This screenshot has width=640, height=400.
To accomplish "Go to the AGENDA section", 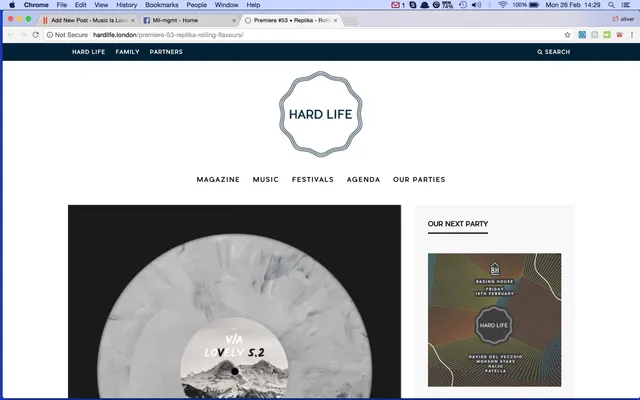I will (x=363, y=180).
